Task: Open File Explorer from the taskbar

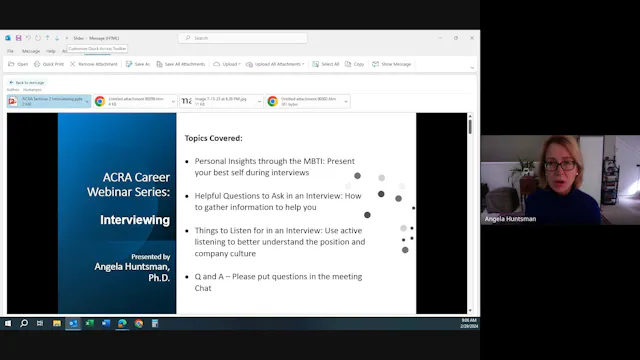Action: [57, 323]
